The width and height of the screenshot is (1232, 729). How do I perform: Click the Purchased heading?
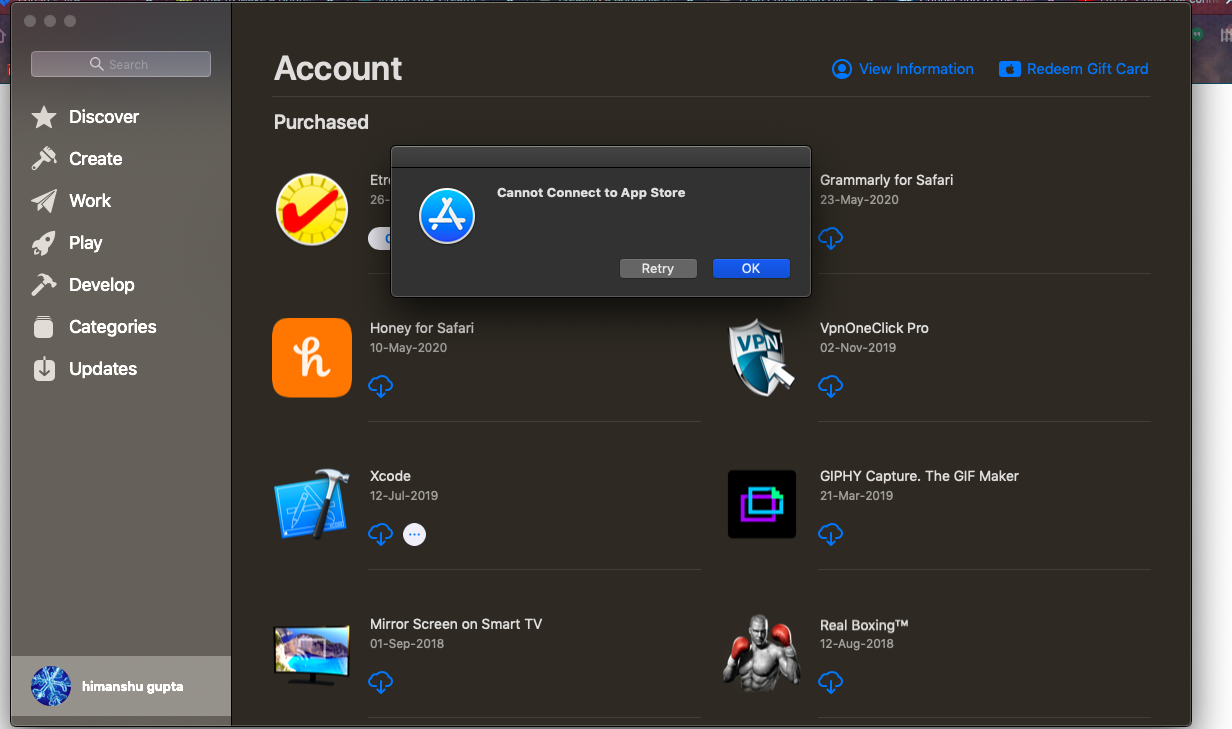click(x=321, y=122)
